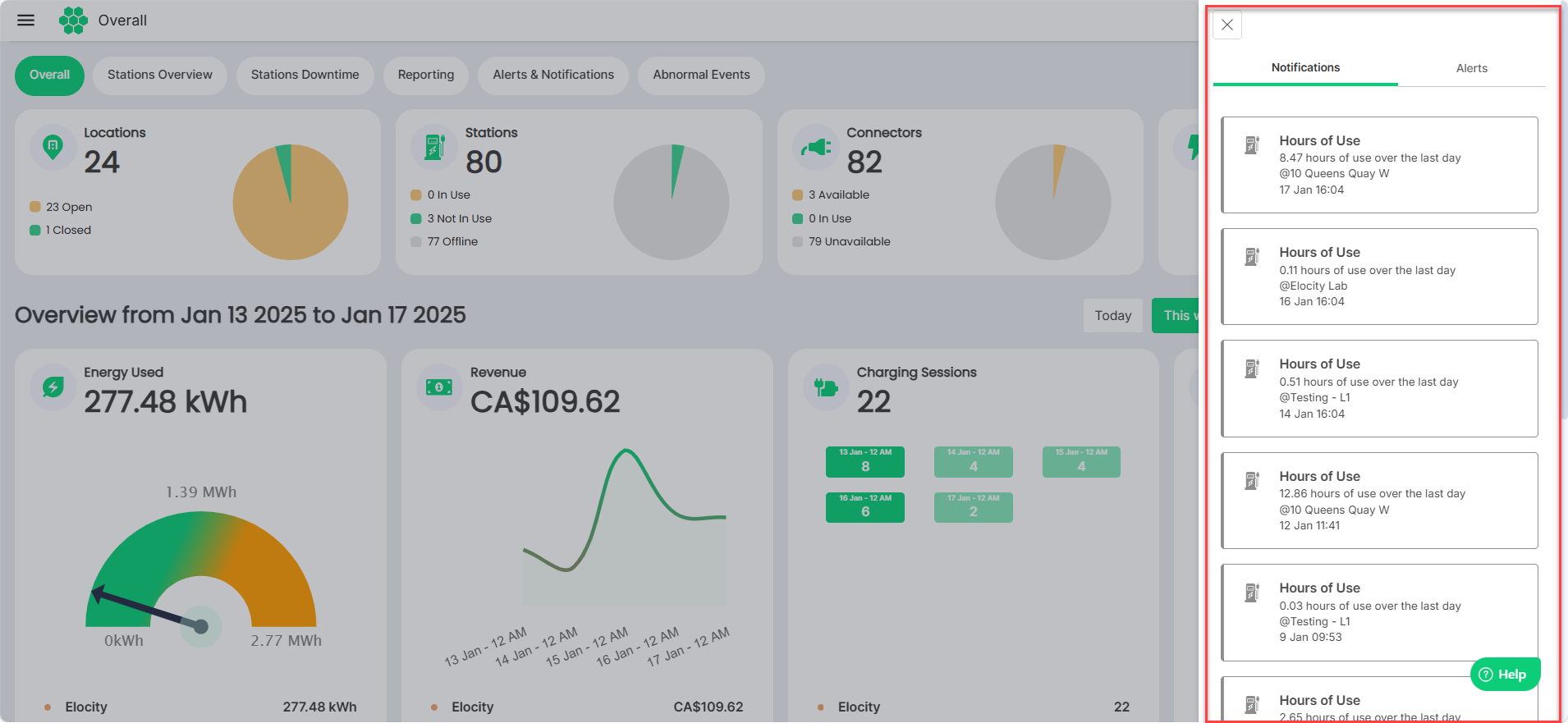Click the Revenue banknote icon
Viewport: 1568px width, 723px height.
point(439,387)
